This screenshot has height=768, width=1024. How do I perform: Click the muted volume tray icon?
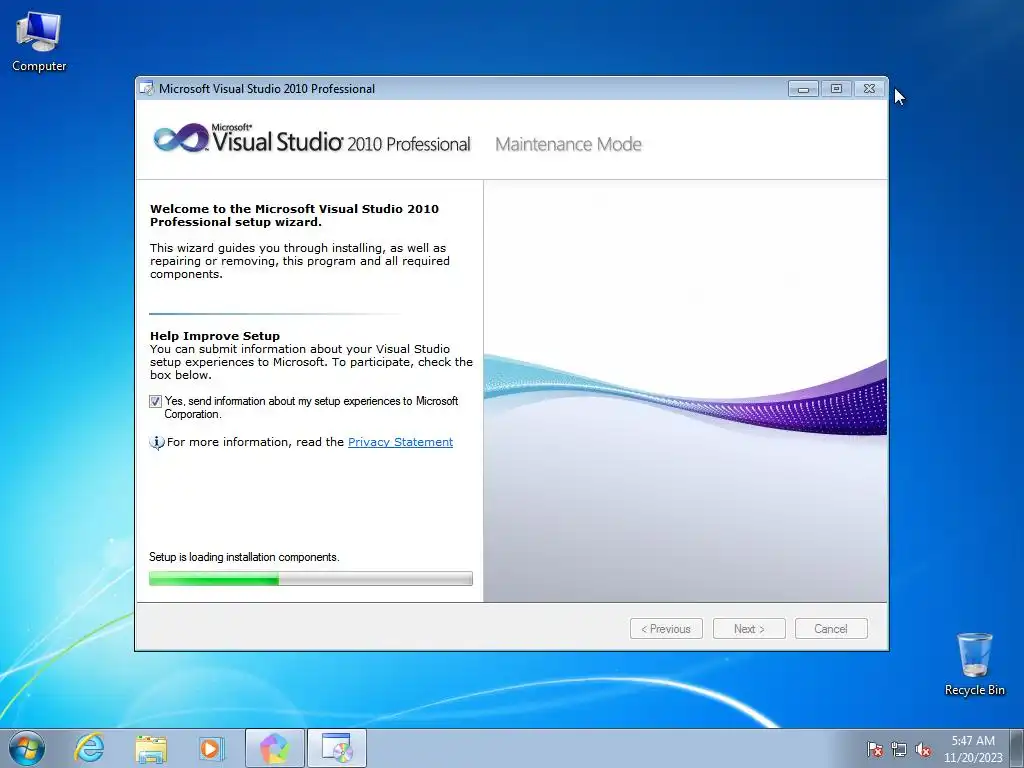pos(923,749)
